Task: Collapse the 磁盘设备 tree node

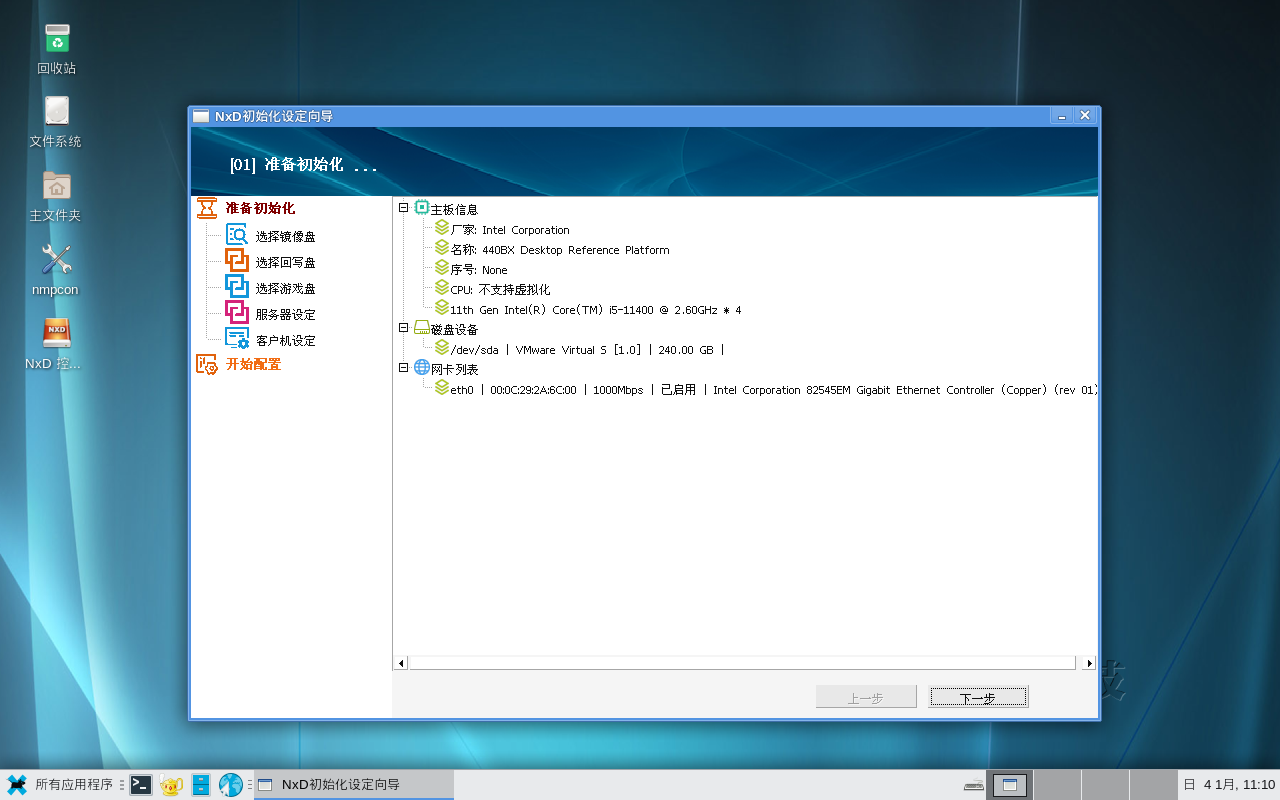Action: point(404,328)
